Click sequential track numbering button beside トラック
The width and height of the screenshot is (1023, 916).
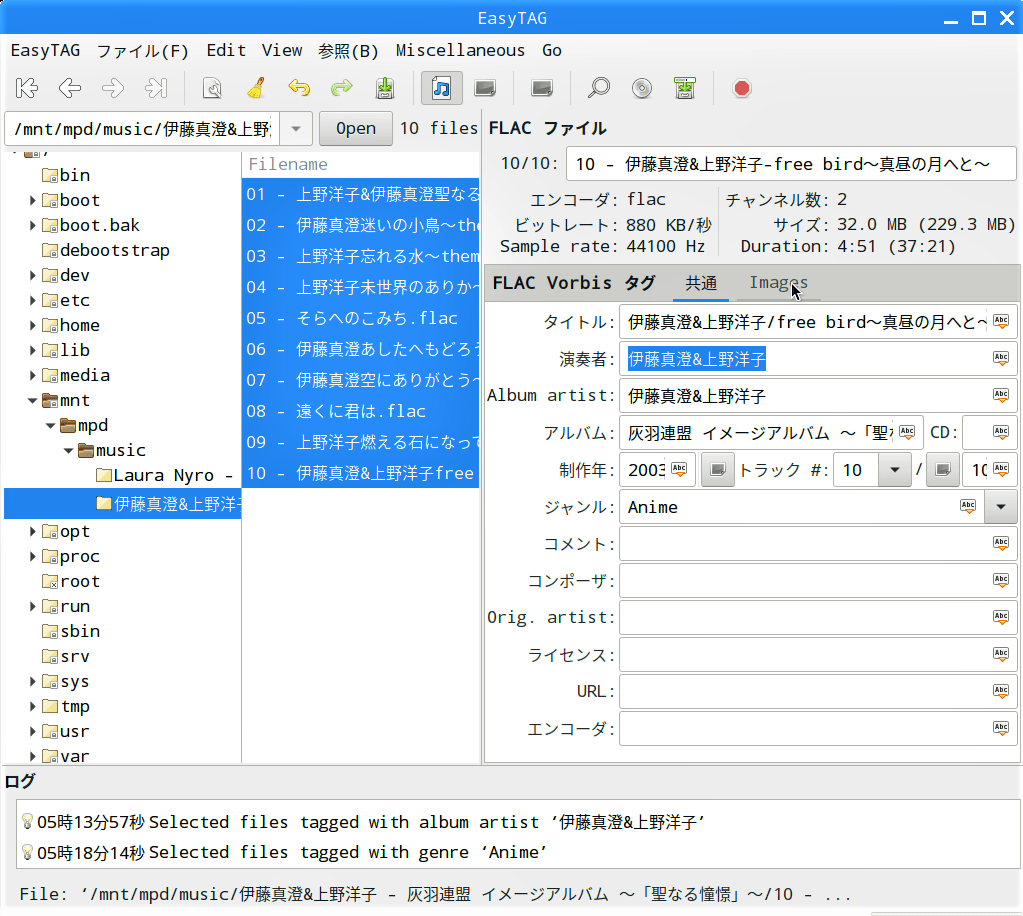click(718, 470)
